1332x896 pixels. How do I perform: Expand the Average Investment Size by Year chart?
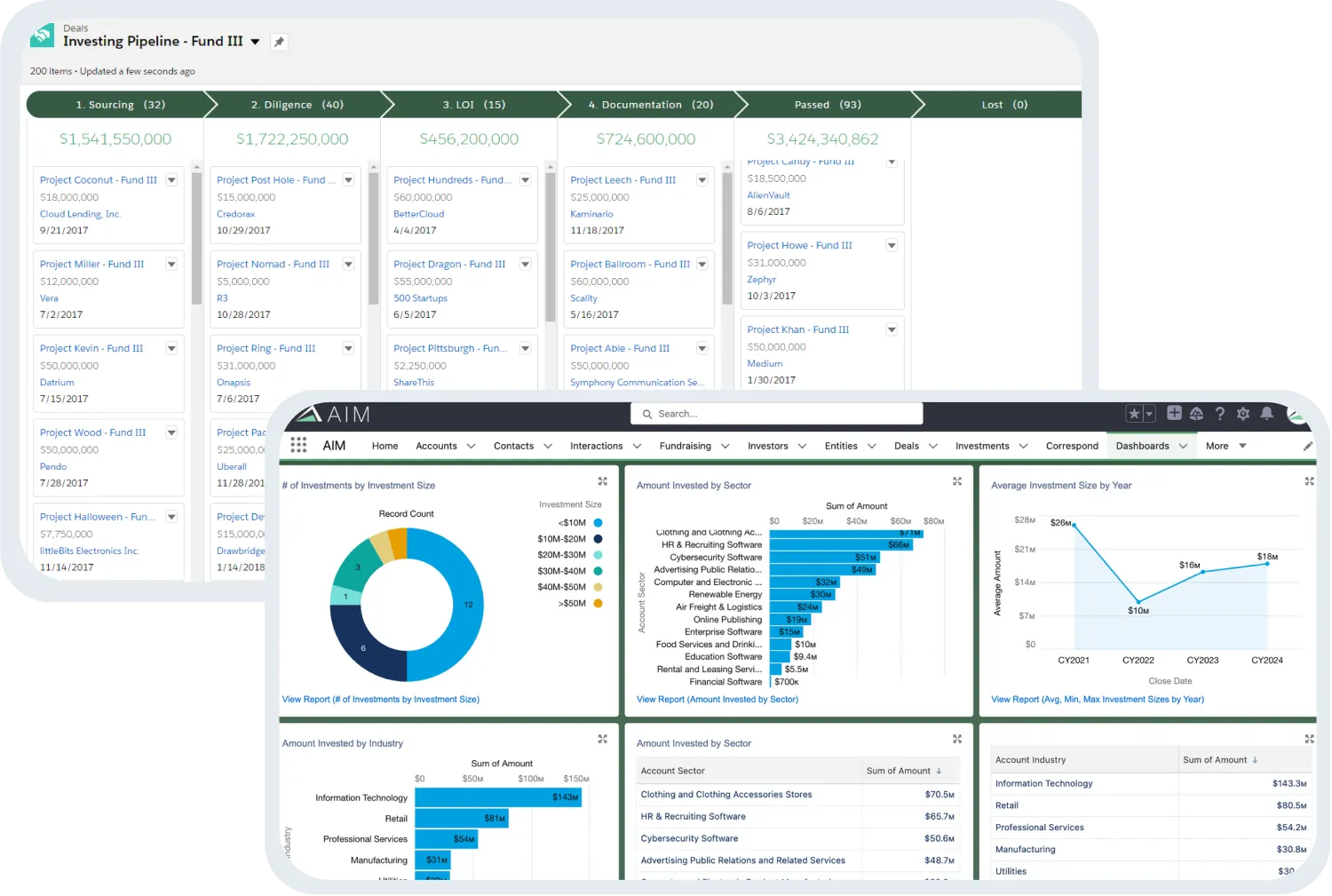[x=1309, y=481]
